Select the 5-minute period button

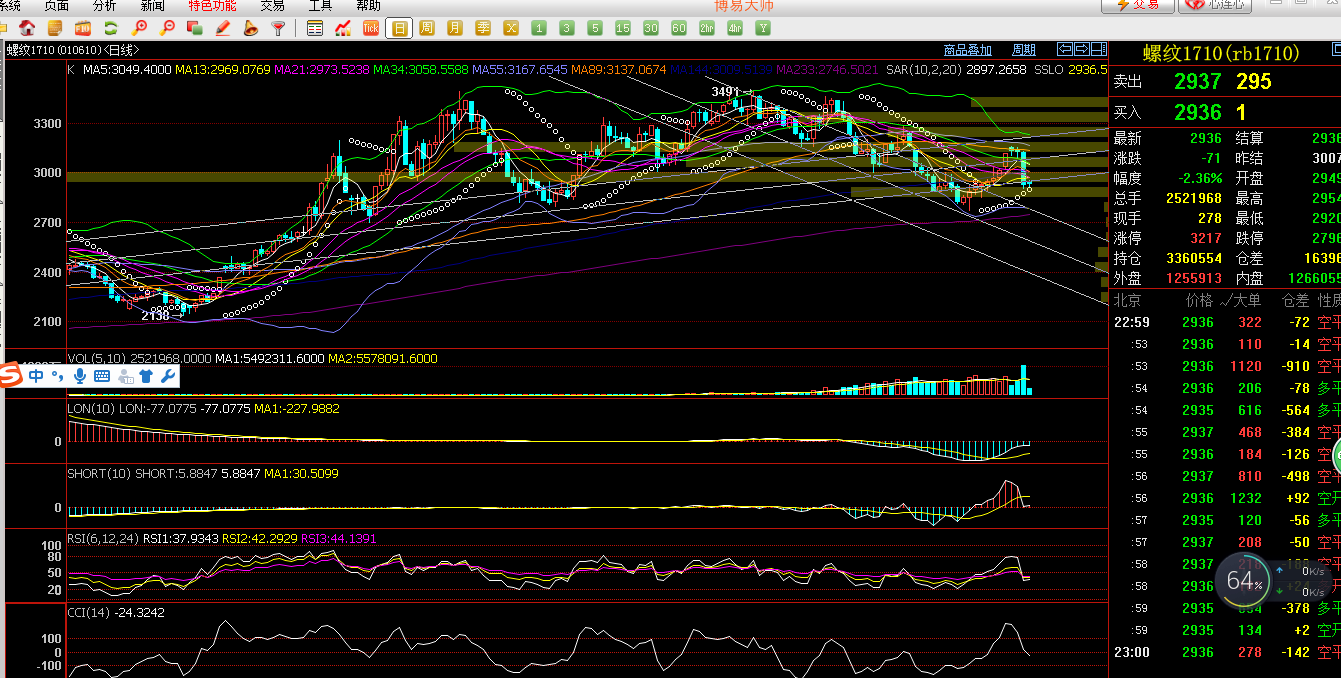595,28
